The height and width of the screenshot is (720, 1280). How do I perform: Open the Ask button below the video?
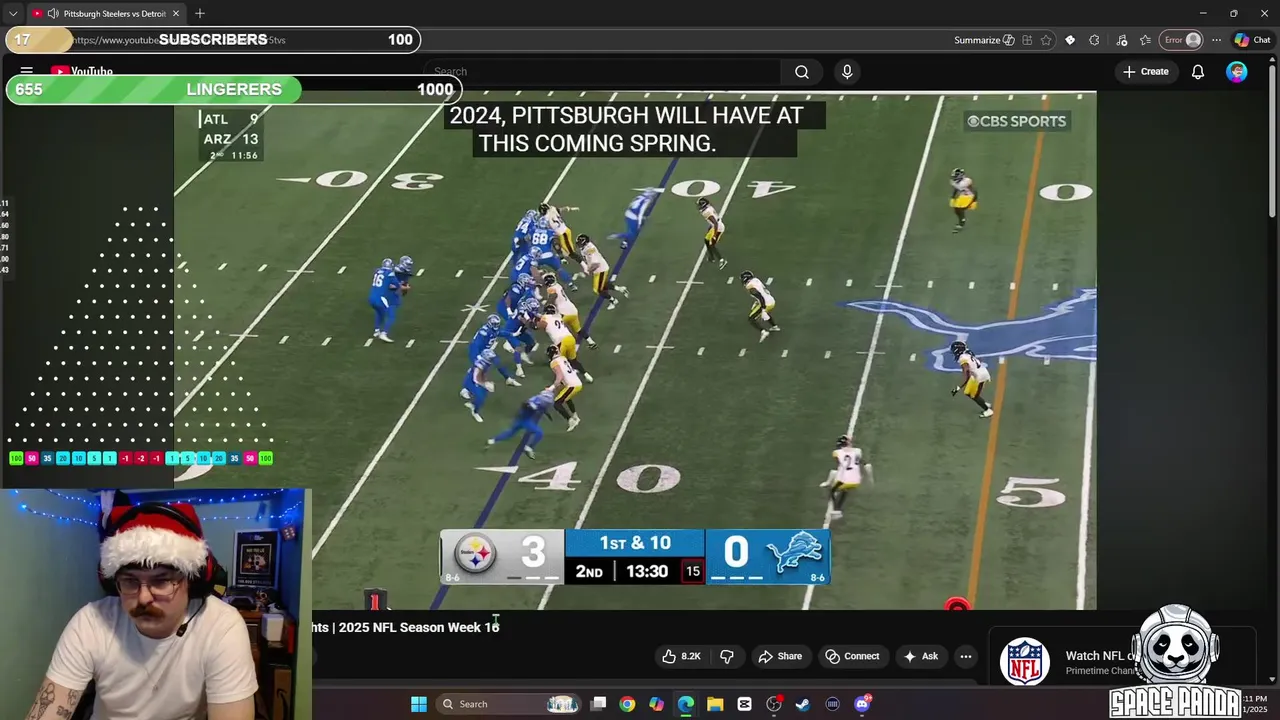[x=920, y=656]
